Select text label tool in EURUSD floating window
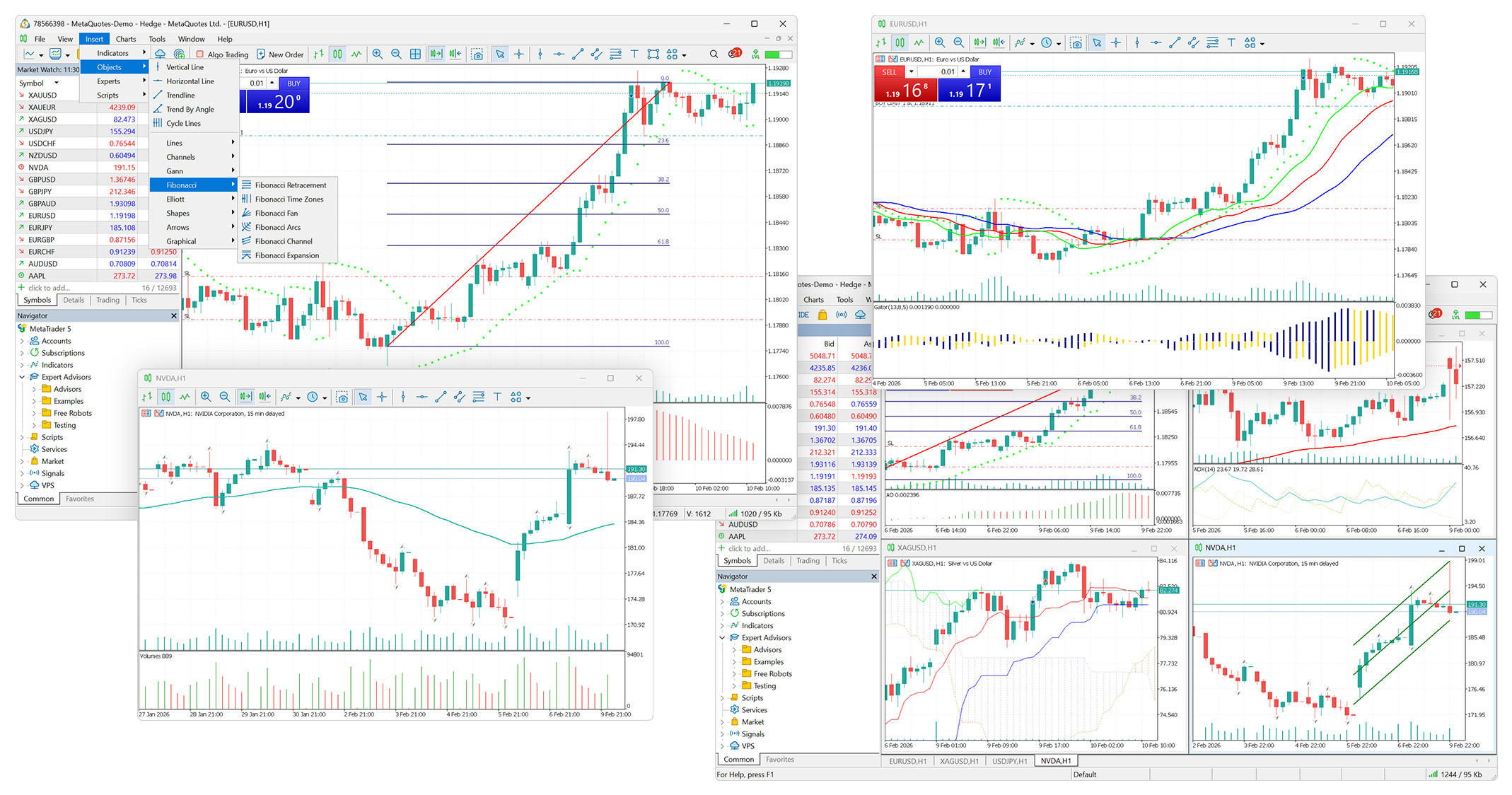 click(1231, 43)
